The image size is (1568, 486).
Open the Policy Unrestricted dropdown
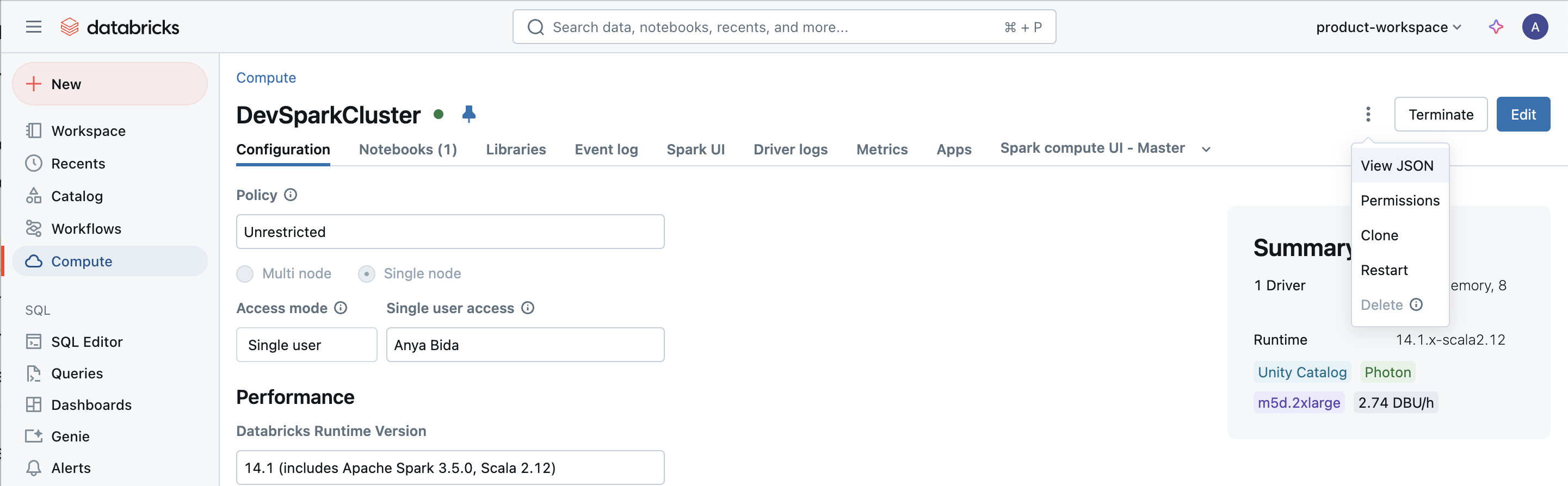450,232
